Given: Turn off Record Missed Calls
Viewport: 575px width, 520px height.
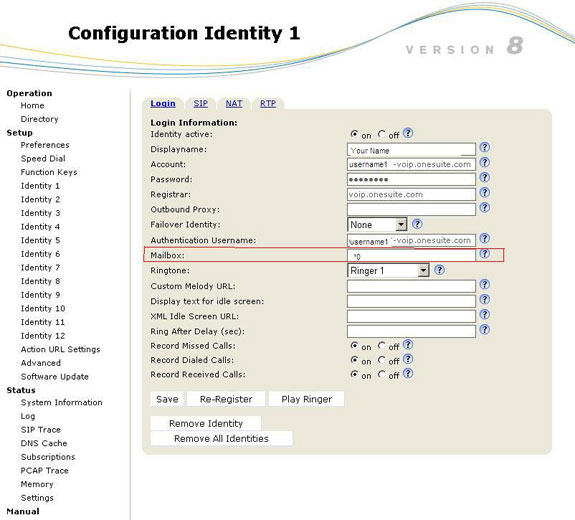Looking at the screenshot, I should (382, 346).
